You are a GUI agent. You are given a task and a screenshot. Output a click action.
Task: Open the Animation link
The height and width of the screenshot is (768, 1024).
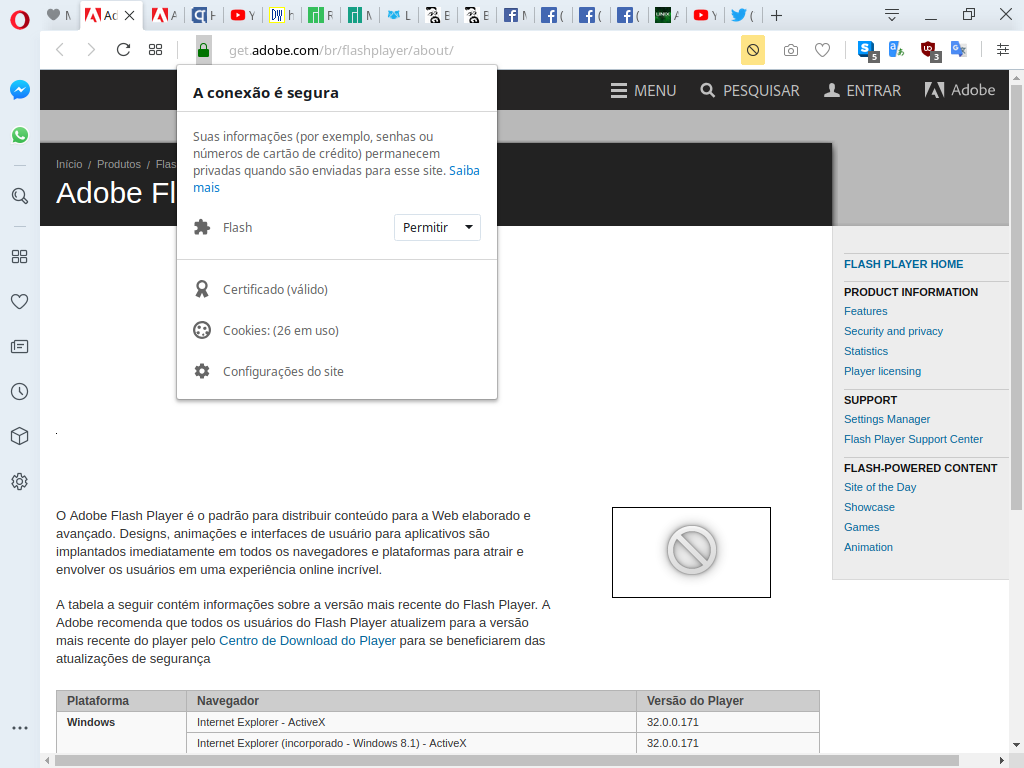[x=868, y=547]
